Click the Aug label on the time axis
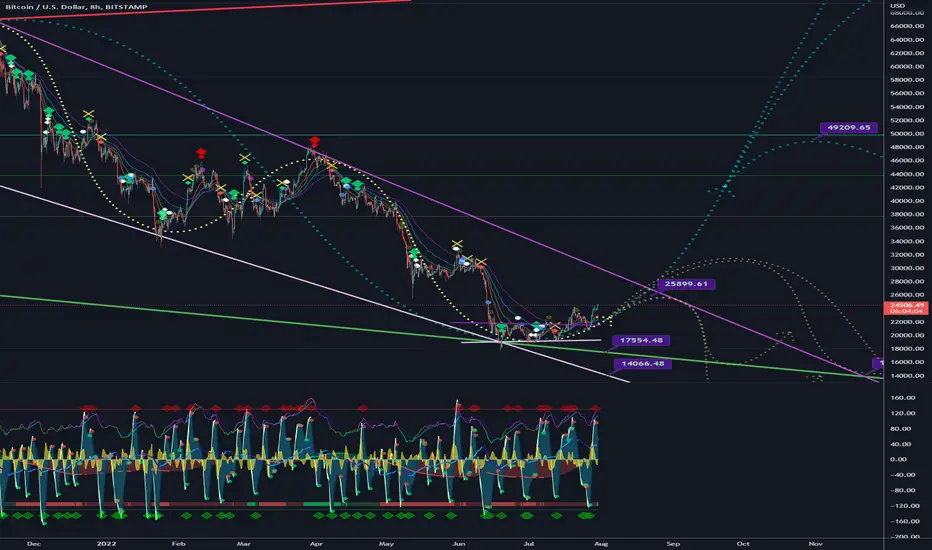 click(x=601, y=543)
